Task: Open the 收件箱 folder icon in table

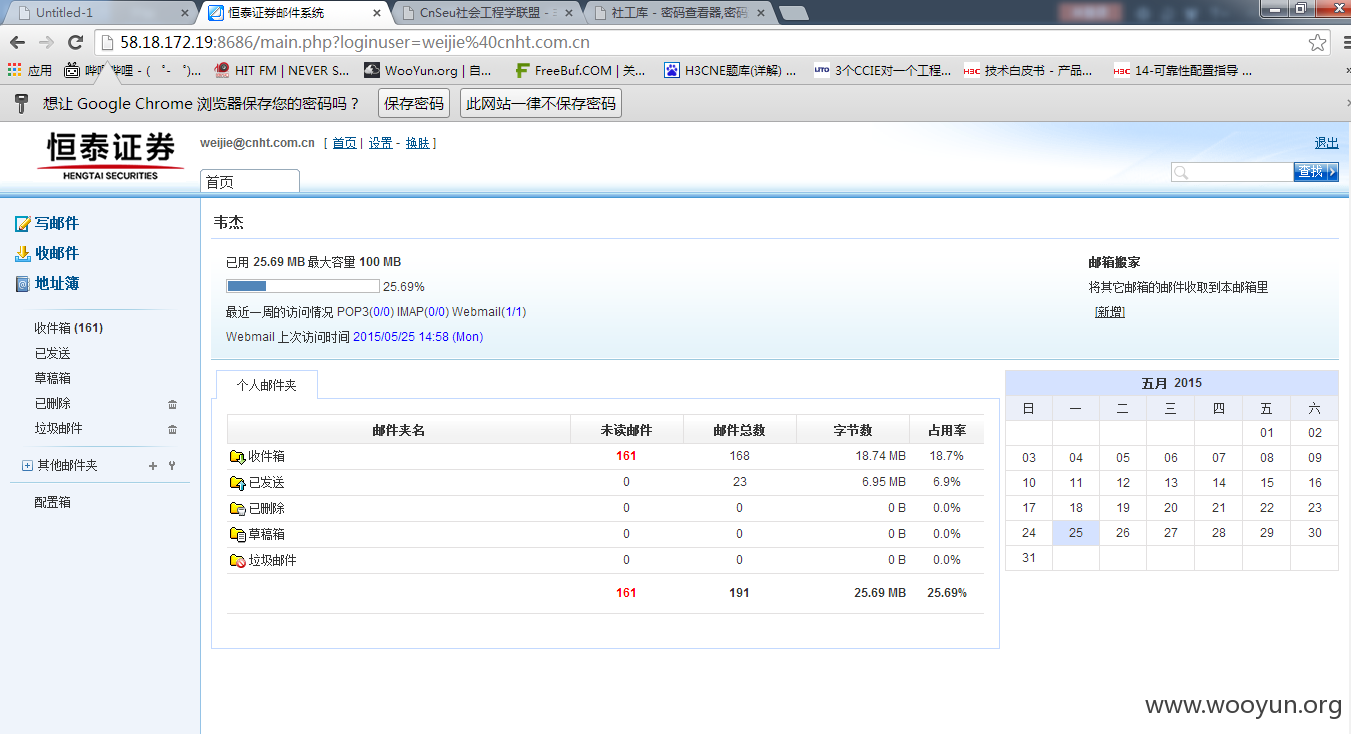Action: pos(237,457)
